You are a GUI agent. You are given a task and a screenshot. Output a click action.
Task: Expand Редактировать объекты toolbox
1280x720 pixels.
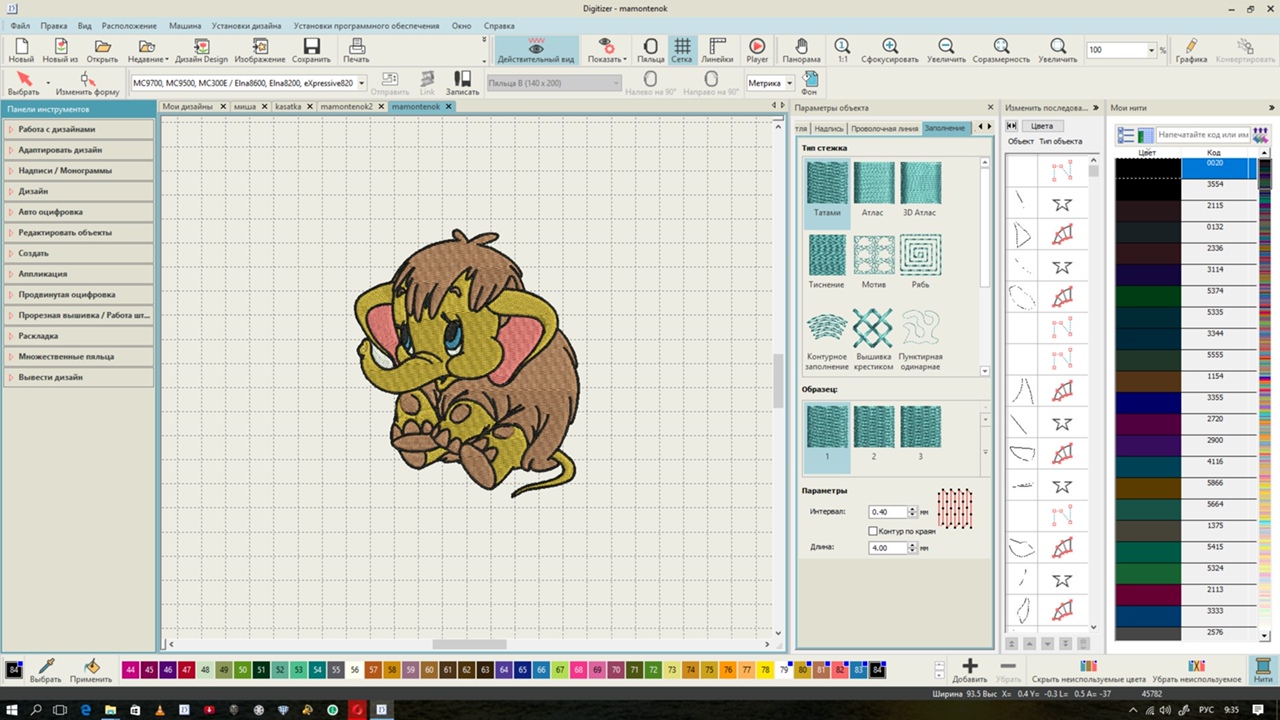pyautogui.click(x=79, y=233)
